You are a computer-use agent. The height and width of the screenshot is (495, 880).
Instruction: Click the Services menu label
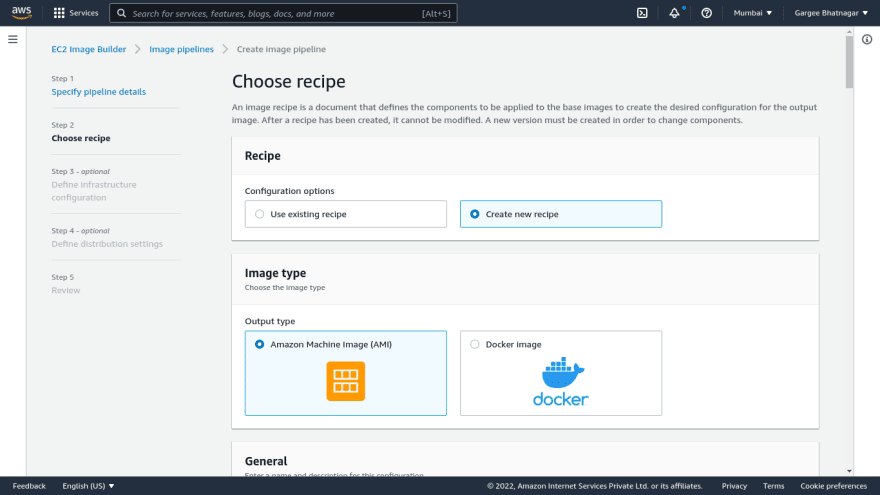pos(84,13)
